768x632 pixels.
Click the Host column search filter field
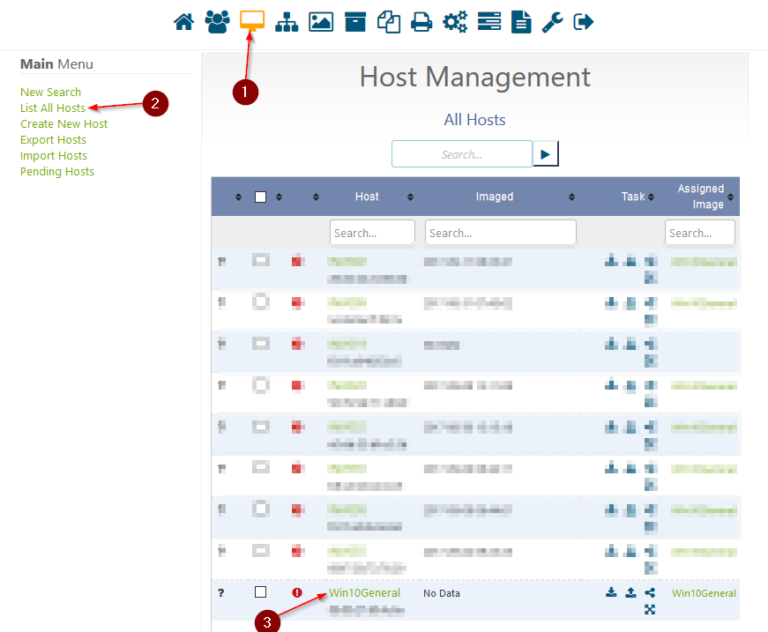(x=372, y=233)
